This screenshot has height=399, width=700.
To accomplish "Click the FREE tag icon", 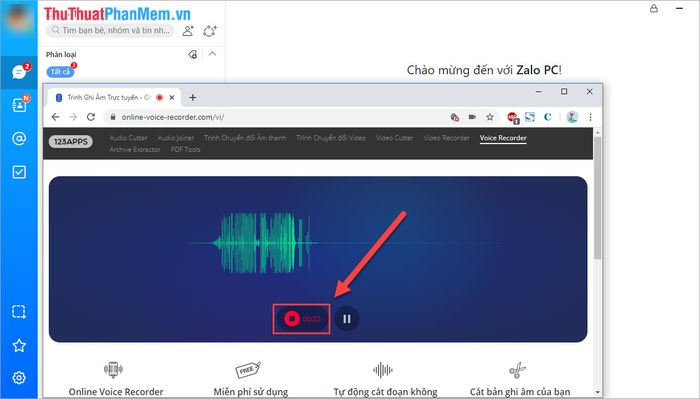I will (248, 370).
